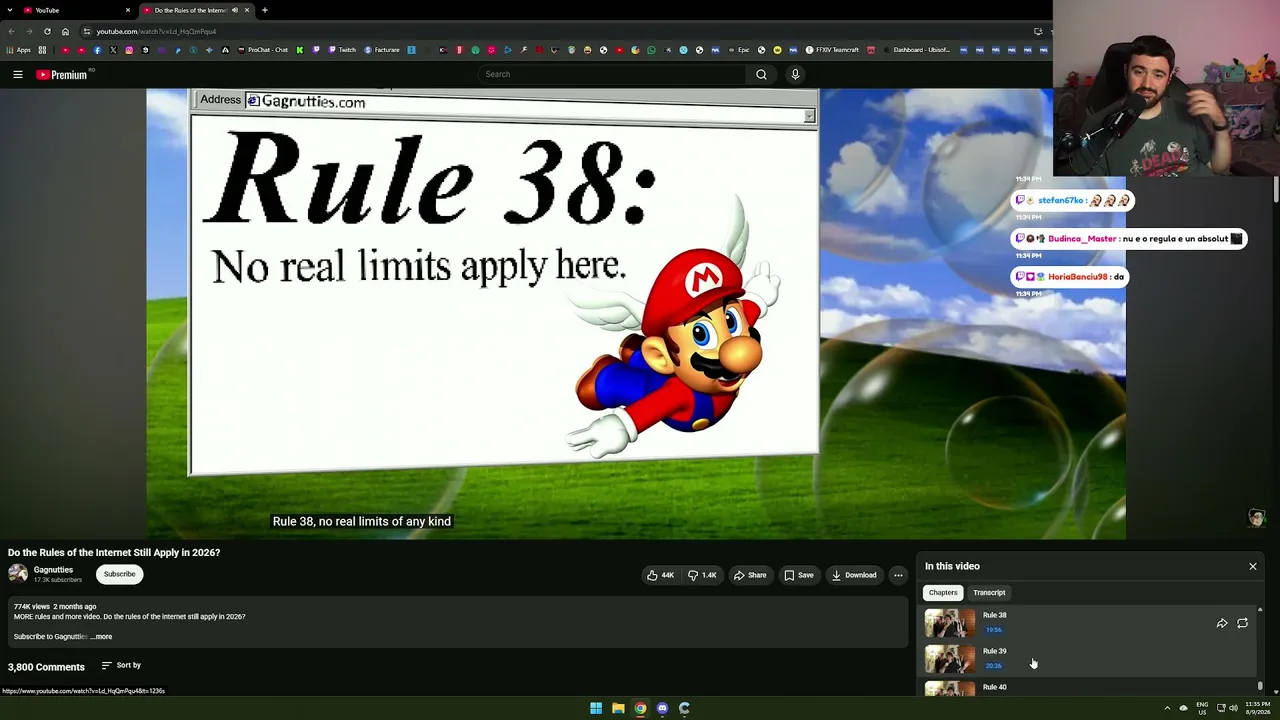The height and width of the screenshot is (720, 1280).
Task: Click the Share button
Action: [750, 575]
